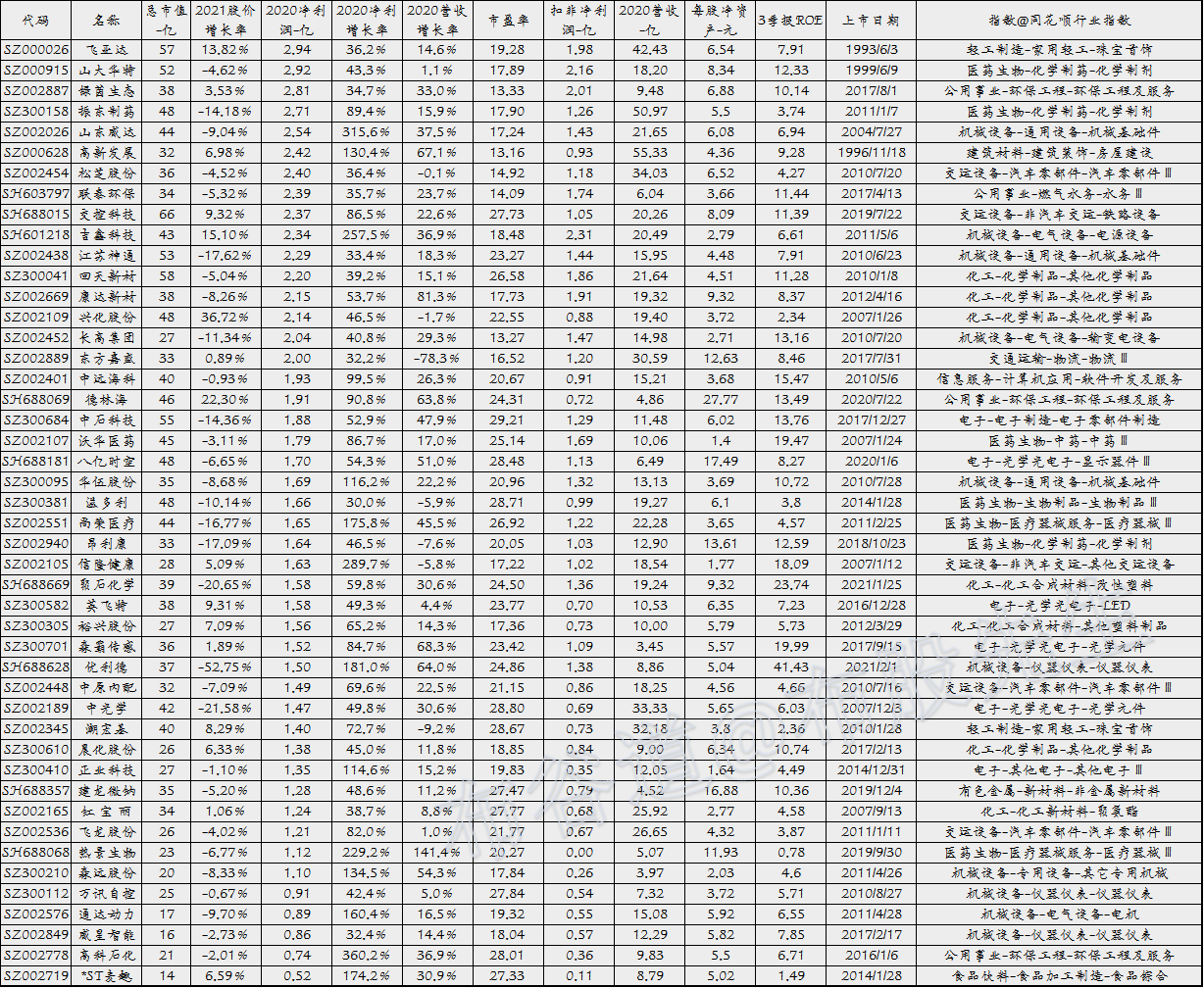Select stock code SZ002438
The image size is (1204, 988).
tap(35, 256)
